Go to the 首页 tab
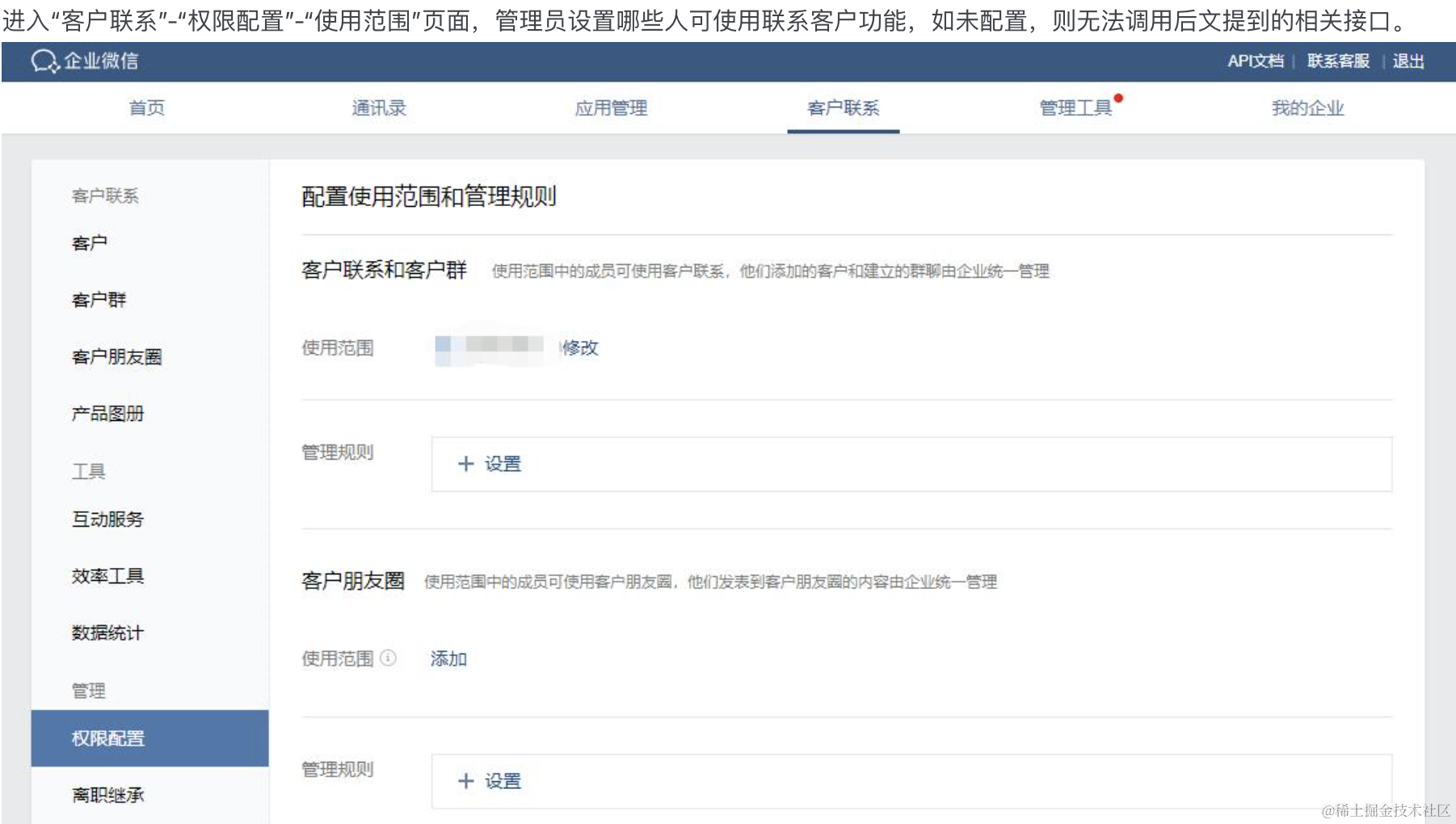 (147, 107)
